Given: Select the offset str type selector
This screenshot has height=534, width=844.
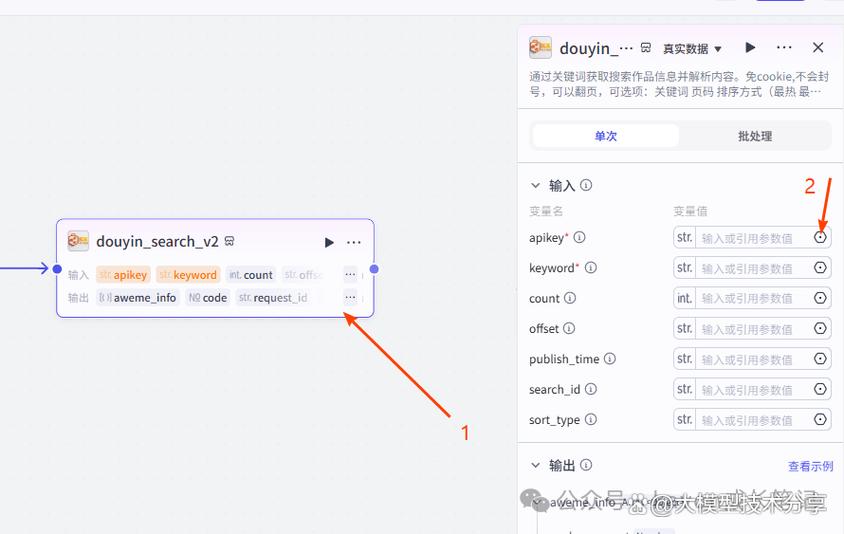Looking at the screenshot, I should (684, 328).
